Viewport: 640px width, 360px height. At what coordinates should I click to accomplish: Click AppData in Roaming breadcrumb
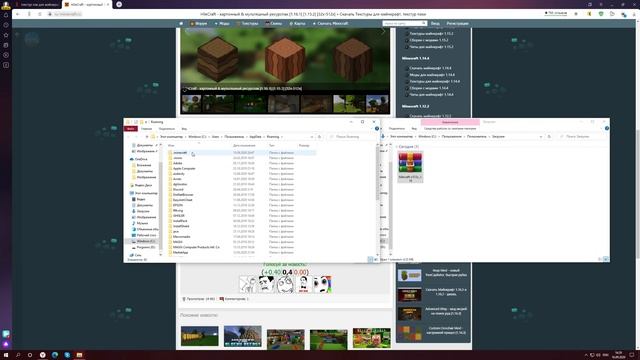click(x=255, y=137)
